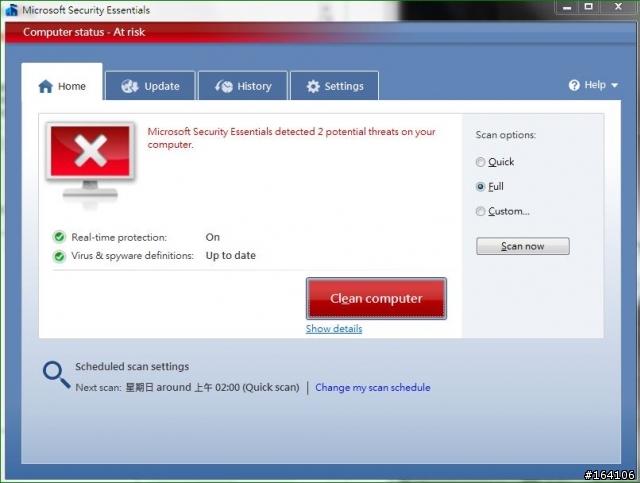640x483 pixels.
Task: Close the Security Essentials window
Action: point(618,7)
